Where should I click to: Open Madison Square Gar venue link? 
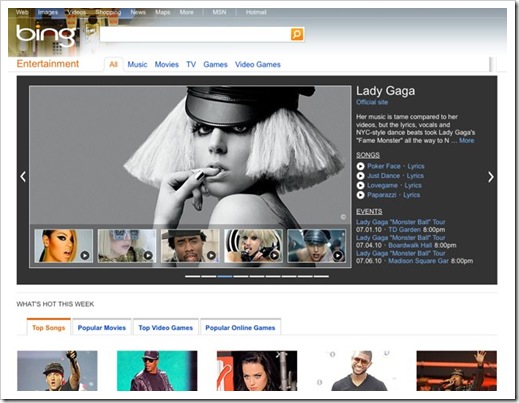[x=418, y=261]
